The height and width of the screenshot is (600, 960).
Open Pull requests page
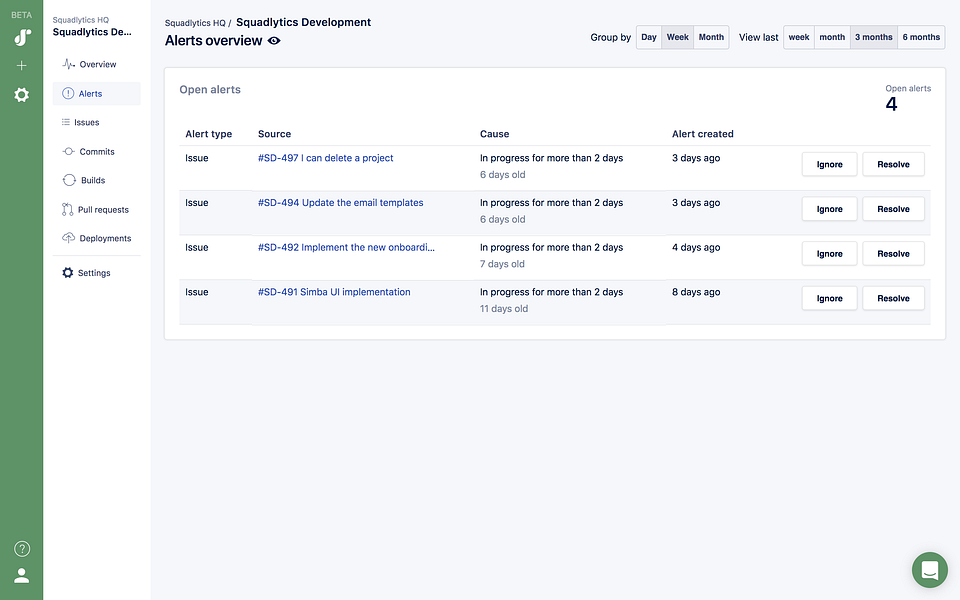click(97, 209)
